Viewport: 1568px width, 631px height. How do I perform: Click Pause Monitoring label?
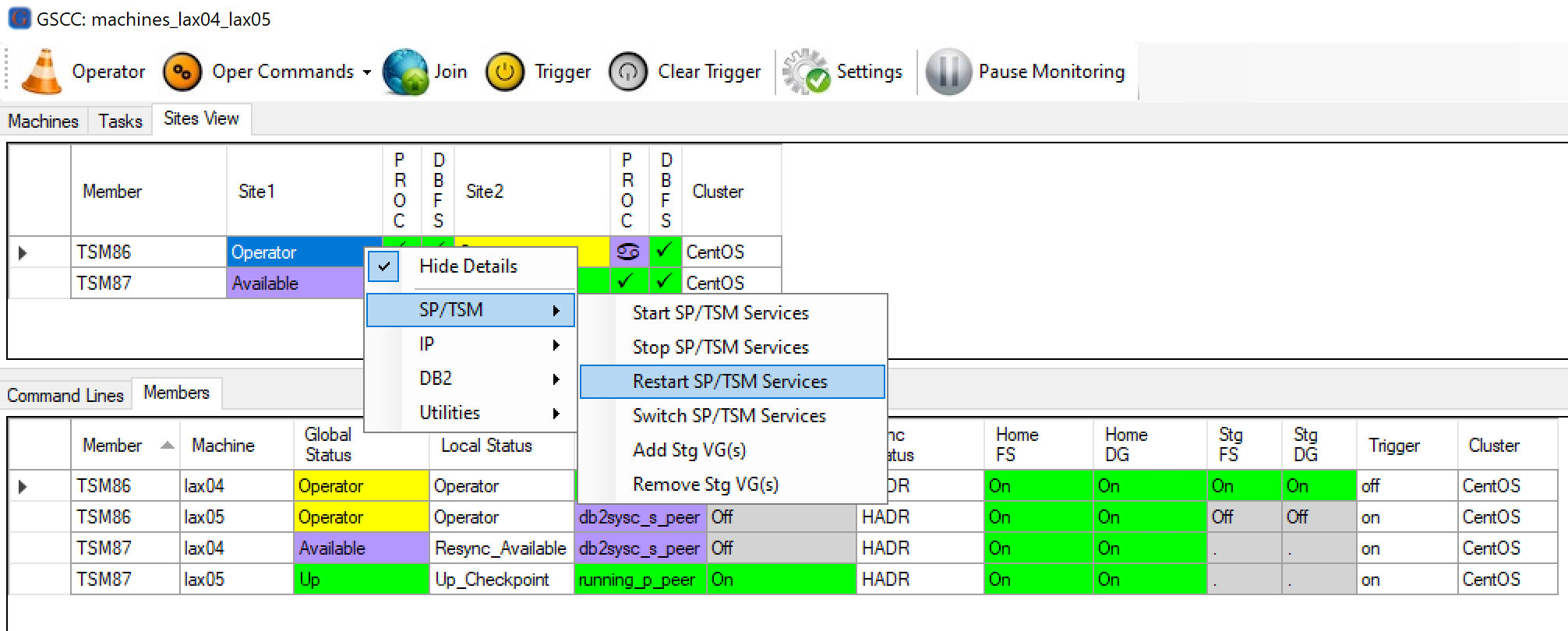pos(1051,72)
